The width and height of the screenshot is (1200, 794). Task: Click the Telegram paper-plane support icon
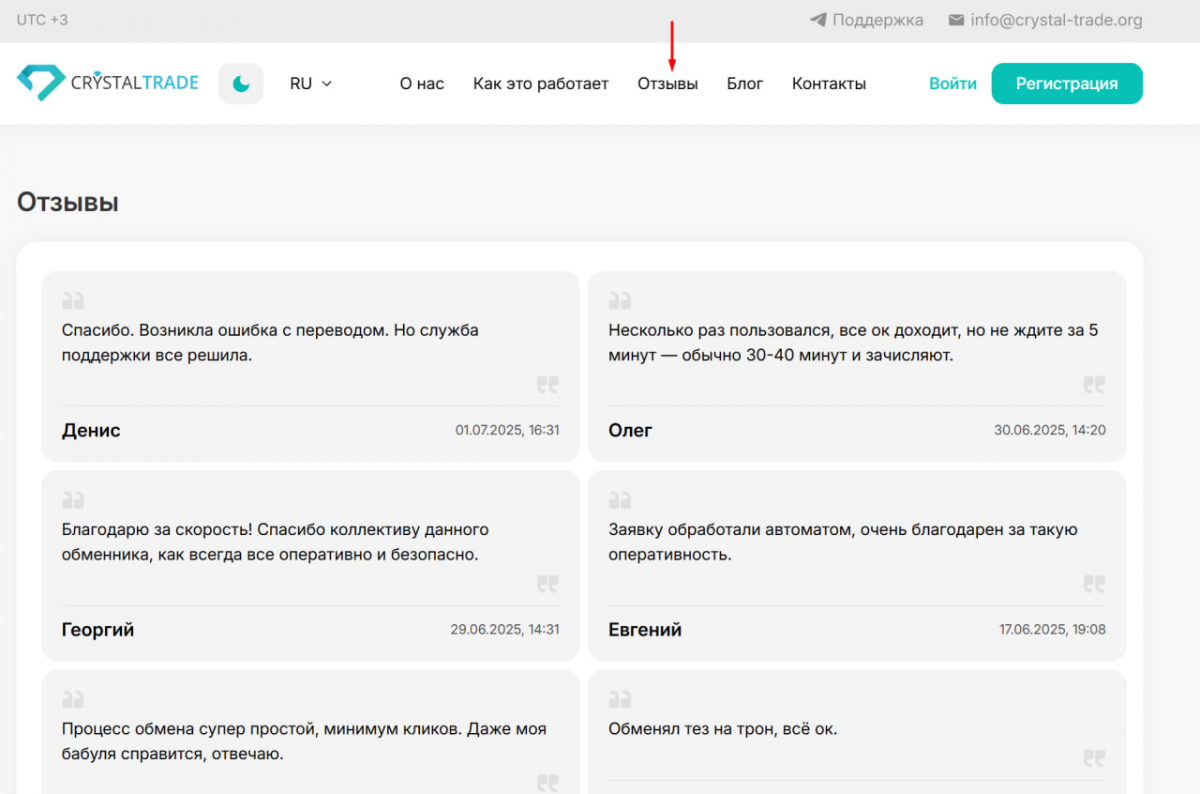coord(818,20)
